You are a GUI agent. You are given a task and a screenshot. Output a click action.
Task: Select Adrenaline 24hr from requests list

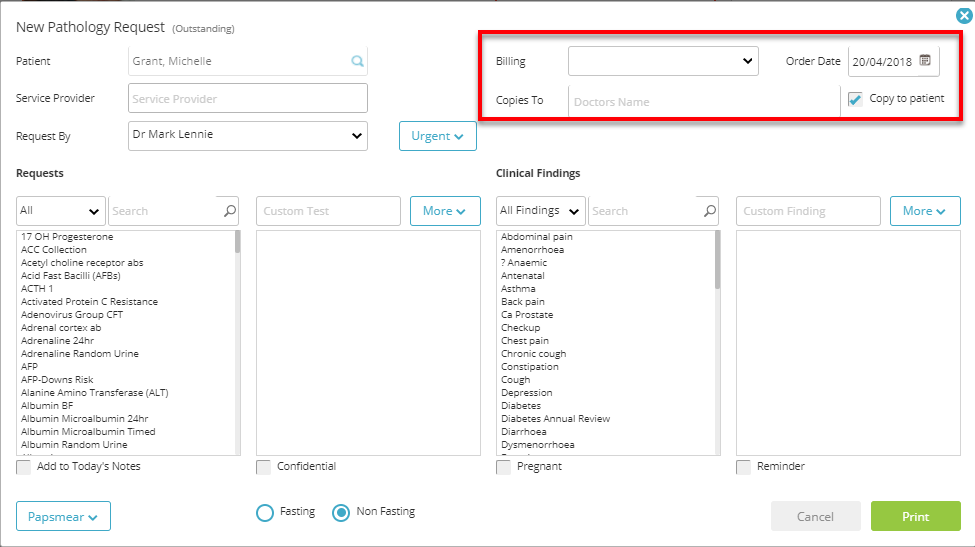coord(58,341)
